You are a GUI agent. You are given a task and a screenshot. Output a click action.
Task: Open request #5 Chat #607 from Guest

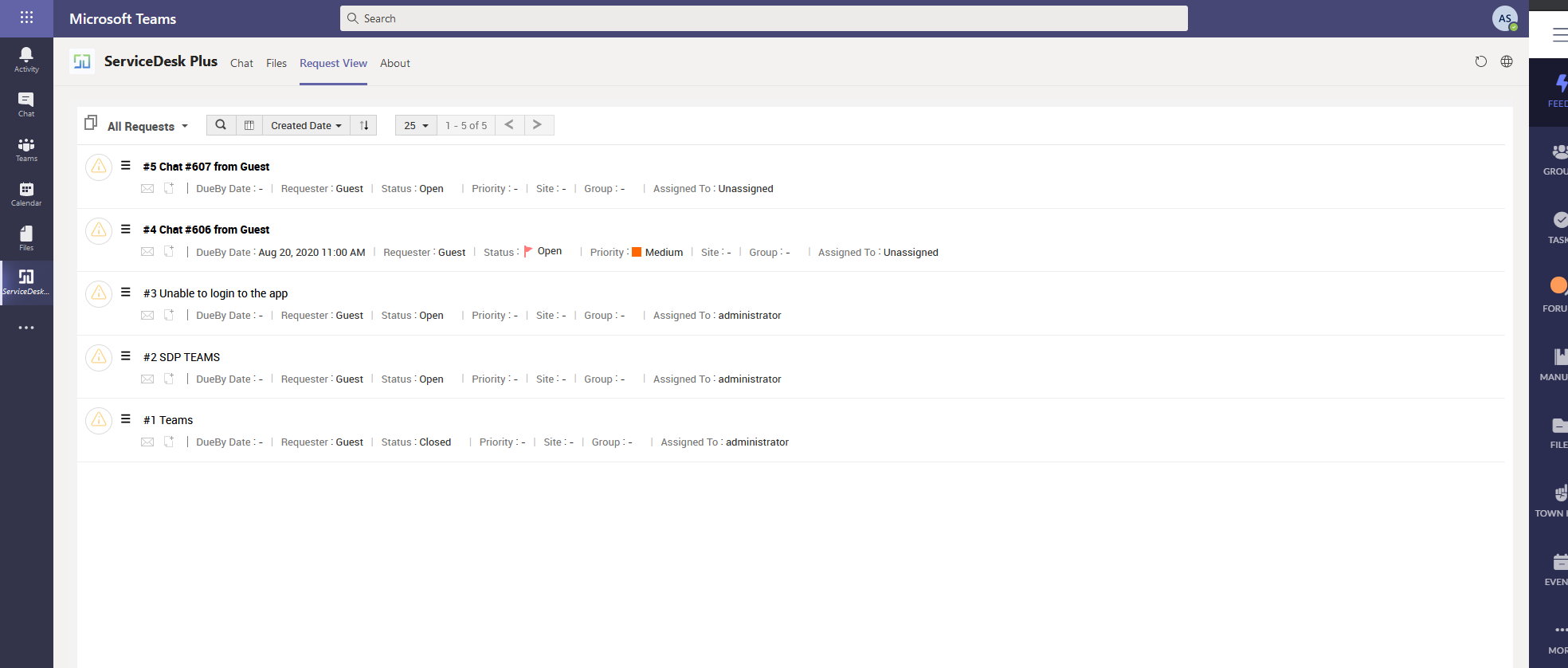(206, 167)
